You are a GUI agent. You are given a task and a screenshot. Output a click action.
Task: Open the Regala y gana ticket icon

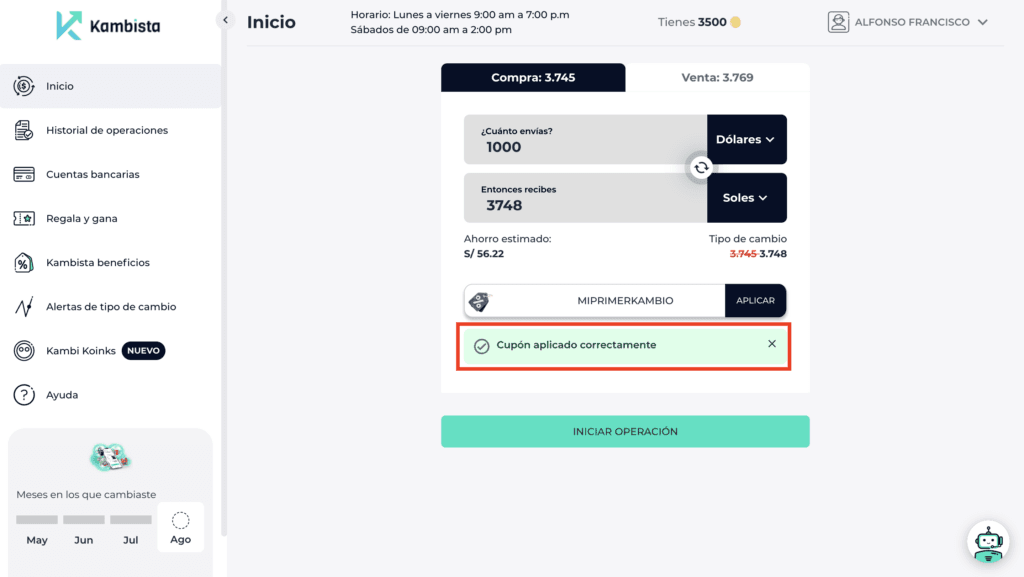[24, 218]
